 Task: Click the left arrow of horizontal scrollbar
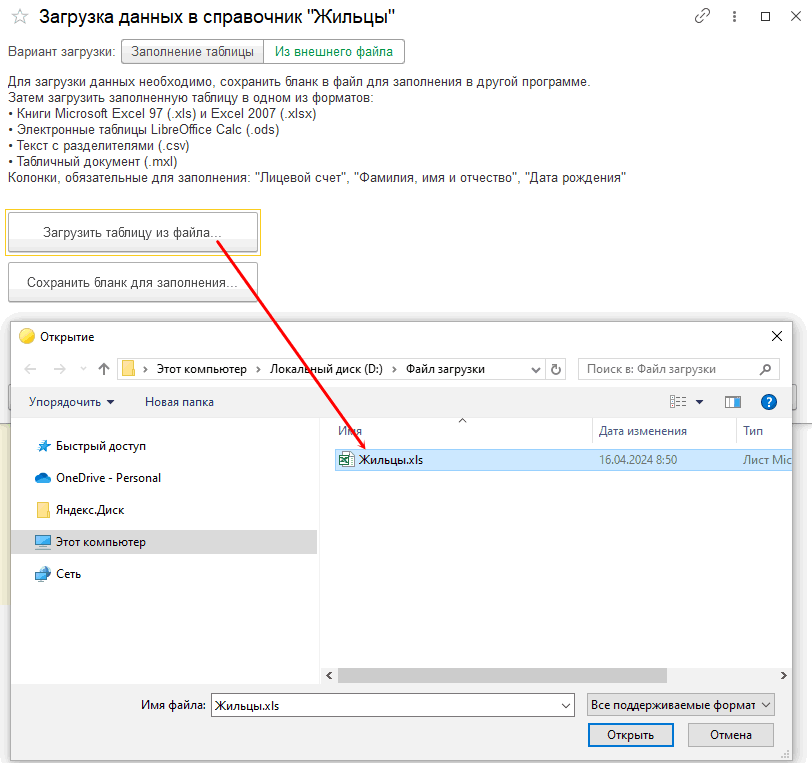[x=329, y=675]
